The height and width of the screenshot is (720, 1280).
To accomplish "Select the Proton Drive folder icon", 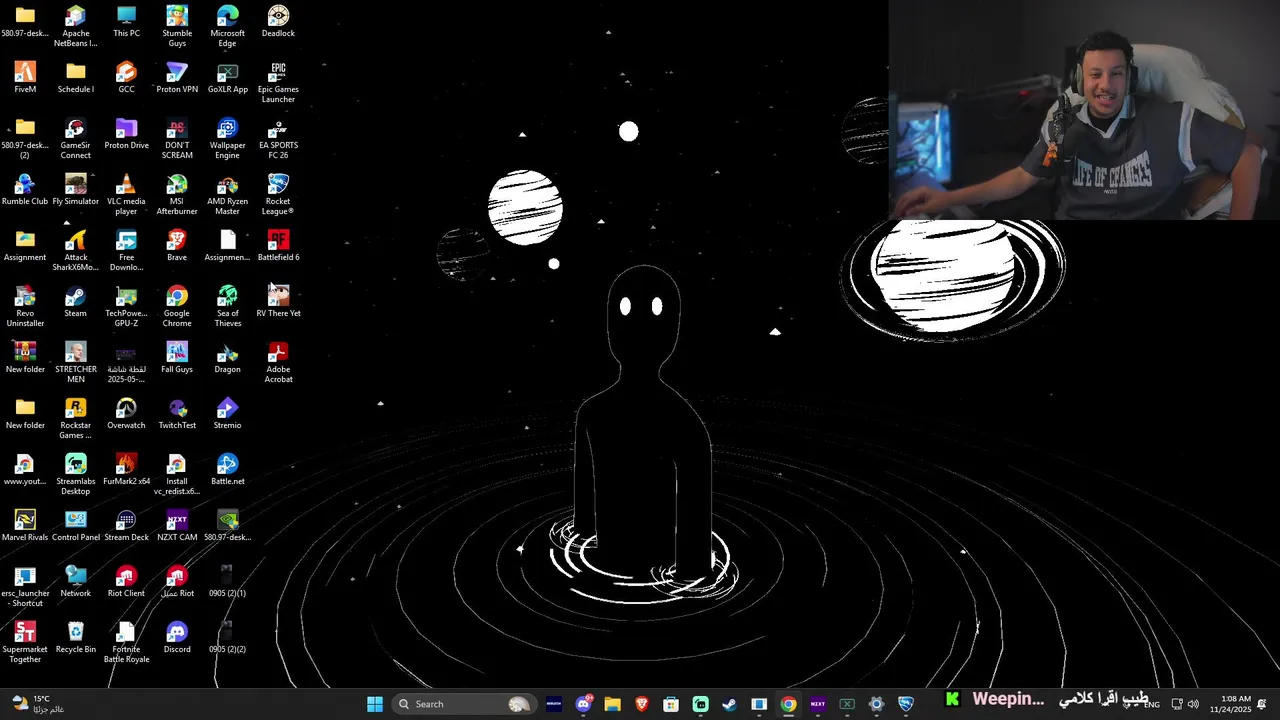I will tap(126, 133).
